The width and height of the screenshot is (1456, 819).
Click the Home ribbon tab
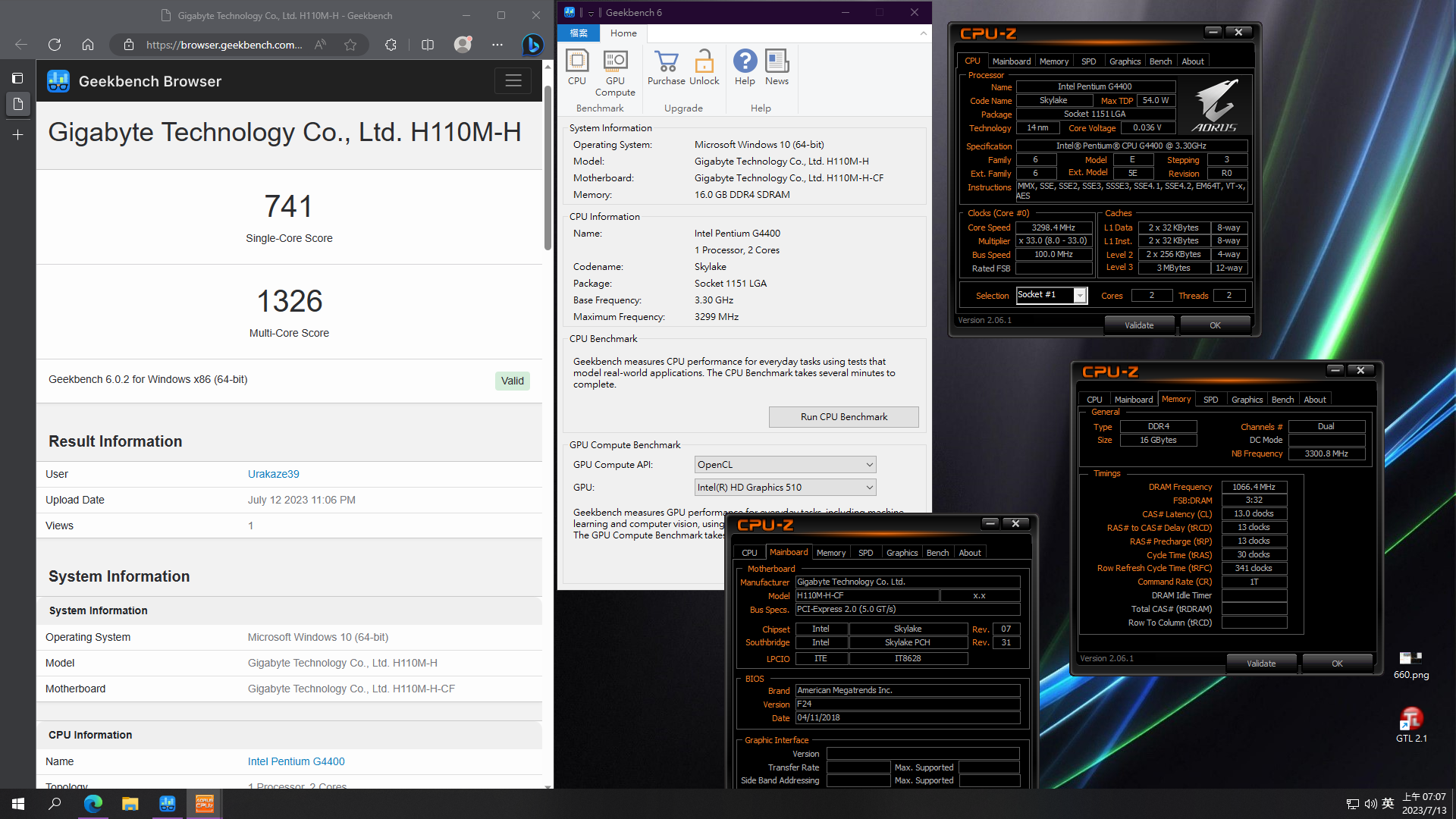point(623,33)
